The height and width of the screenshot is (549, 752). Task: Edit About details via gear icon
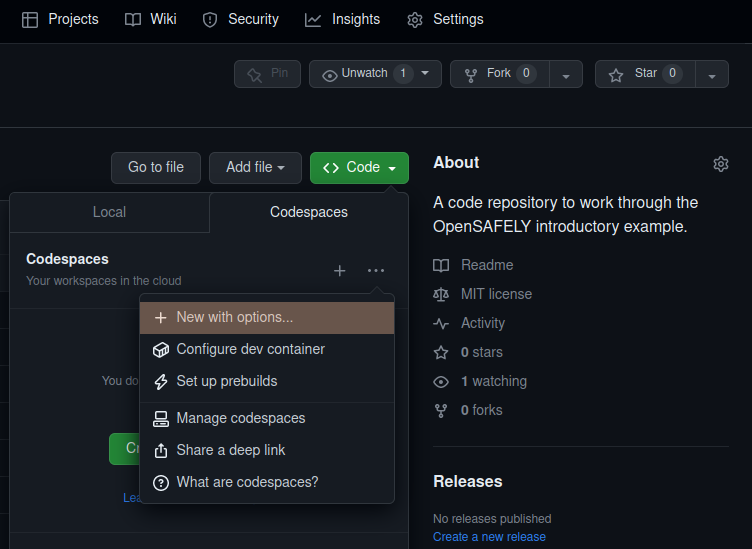coord(721,164)
